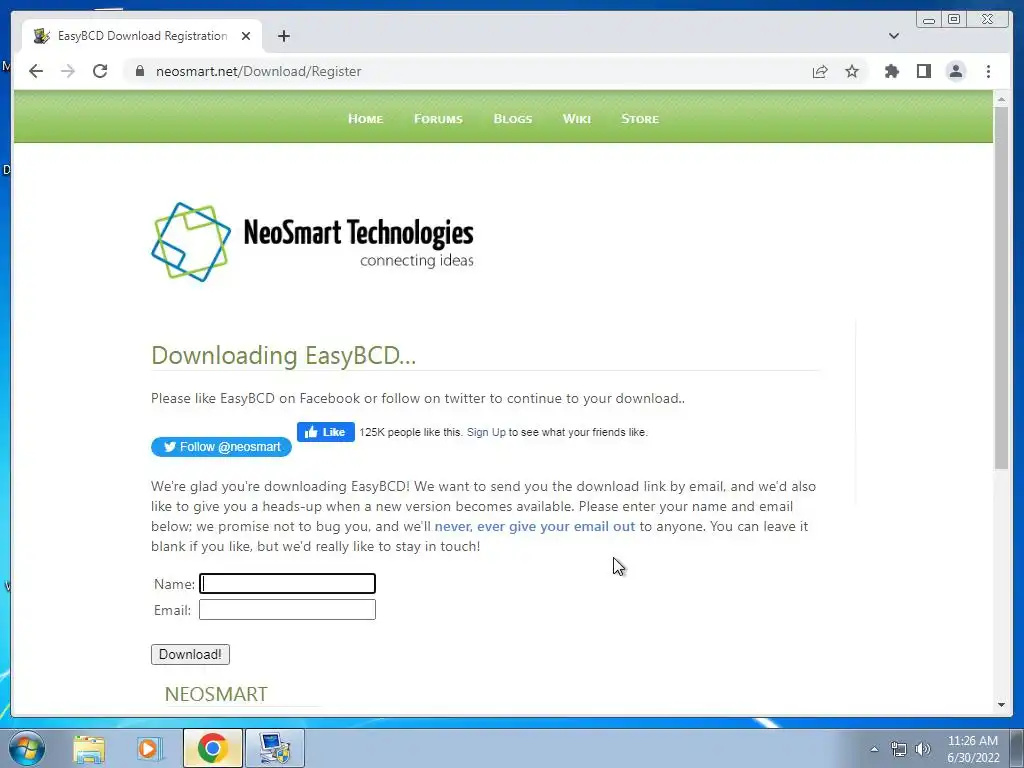Open the Windows Start menu
Screen dimensions: 1024x768
pos(27,748)
